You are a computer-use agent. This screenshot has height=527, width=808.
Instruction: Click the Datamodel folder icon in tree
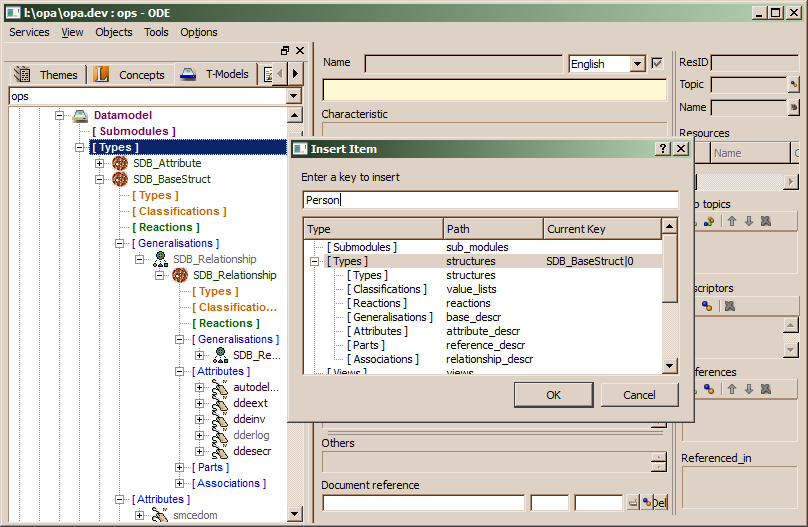[80, 116]
